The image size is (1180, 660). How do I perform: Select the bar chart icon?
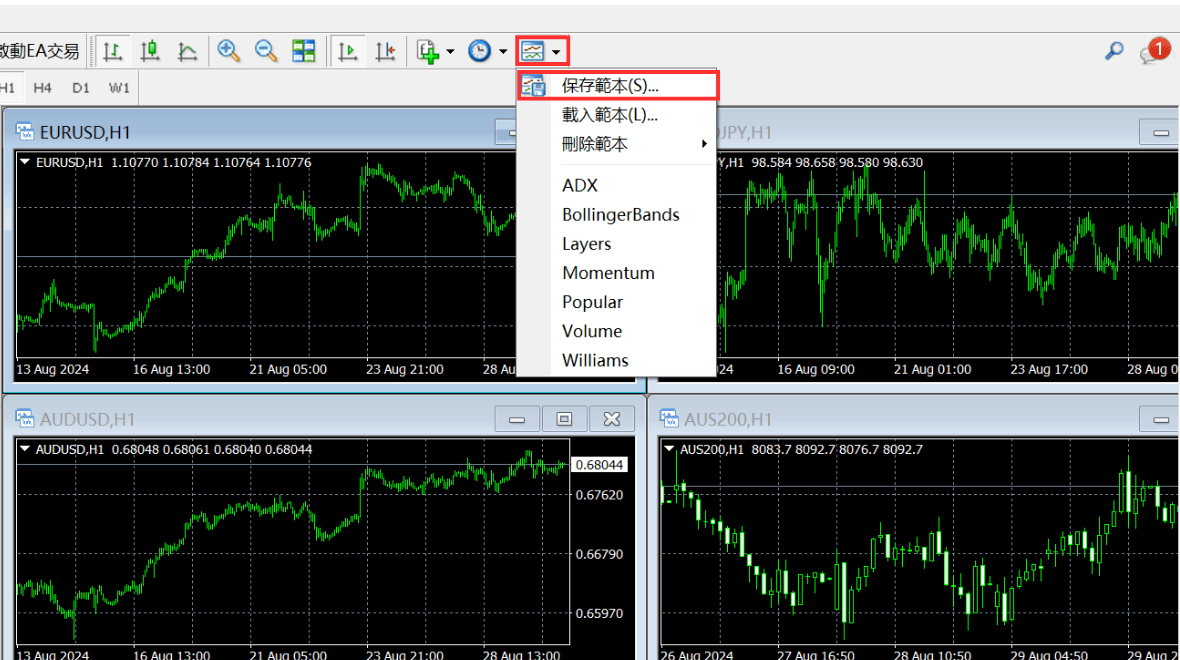(113, 51)
